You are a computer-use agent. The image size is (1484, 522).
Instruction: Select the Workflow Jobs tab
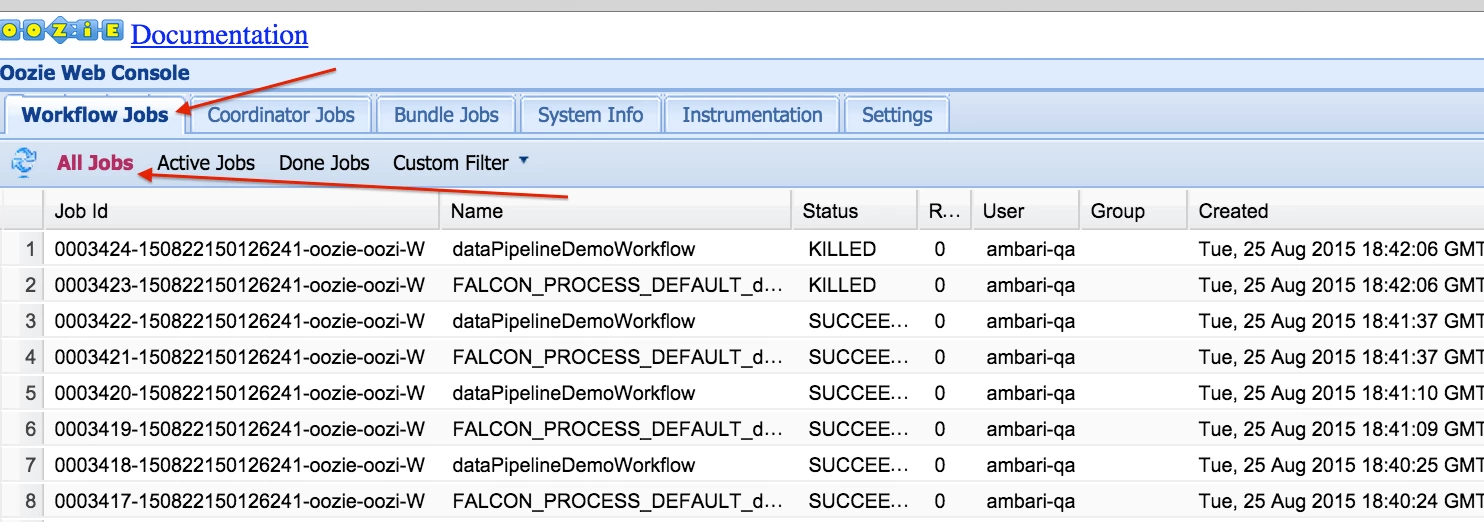pyautogui.click(x=95, y=115)
